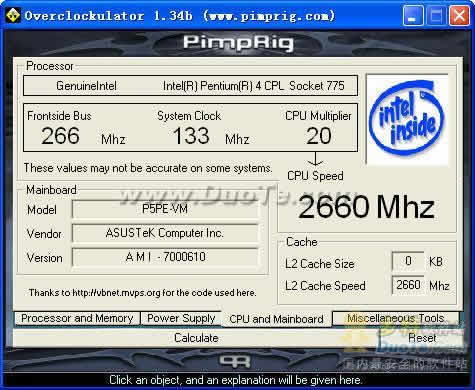Minimize the Overclockulator window
The image size is (475, 390).
pos(413,16)
